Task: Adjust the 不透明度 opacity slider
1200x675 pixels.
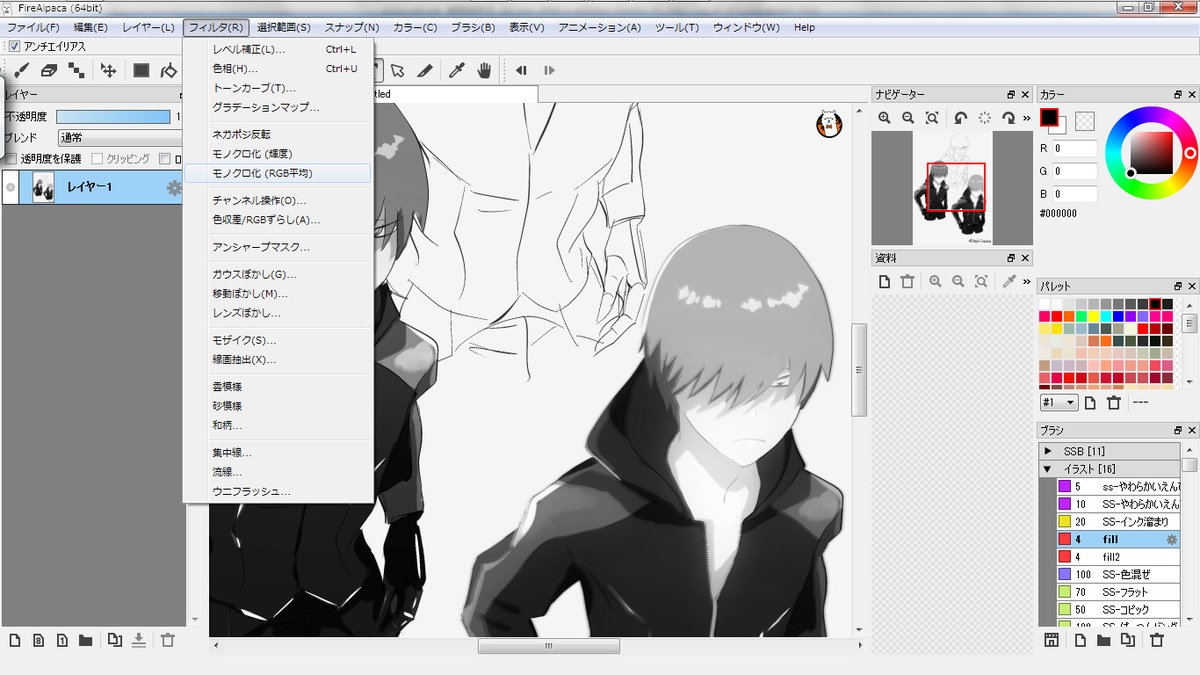Action: 114,117
